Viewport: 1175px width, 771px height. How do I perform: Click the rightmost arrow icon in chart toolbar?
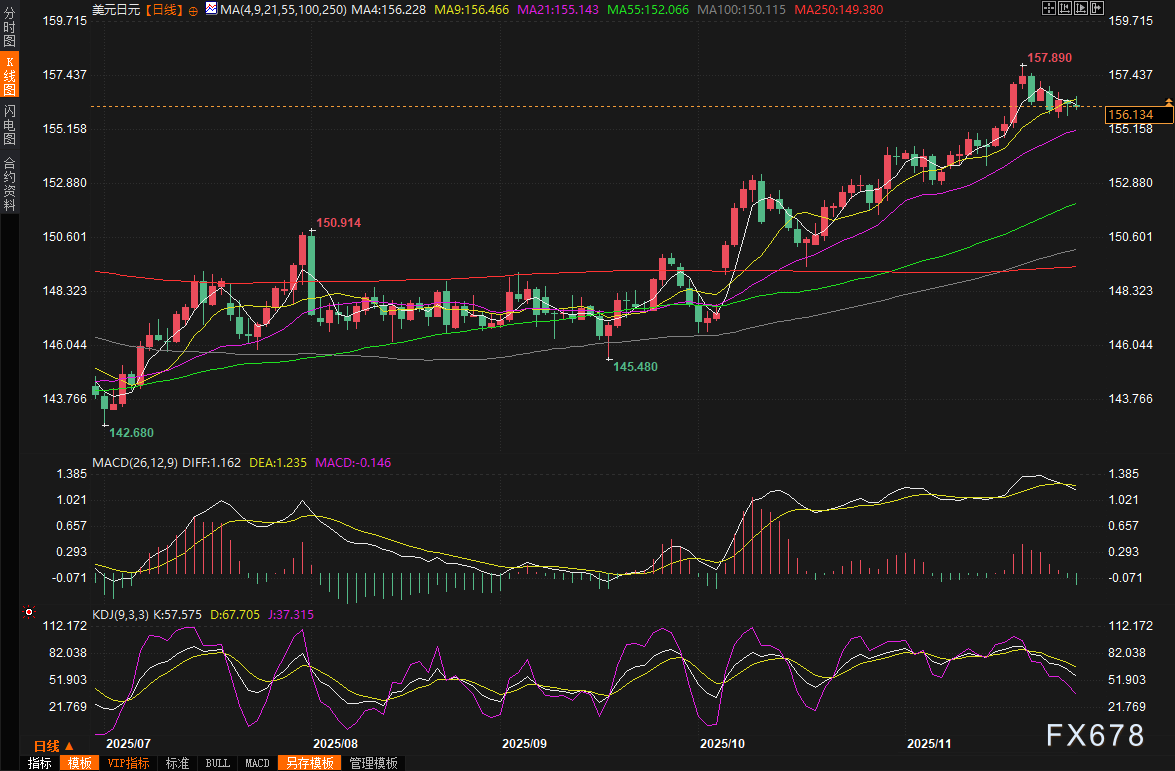(1096, 9)
